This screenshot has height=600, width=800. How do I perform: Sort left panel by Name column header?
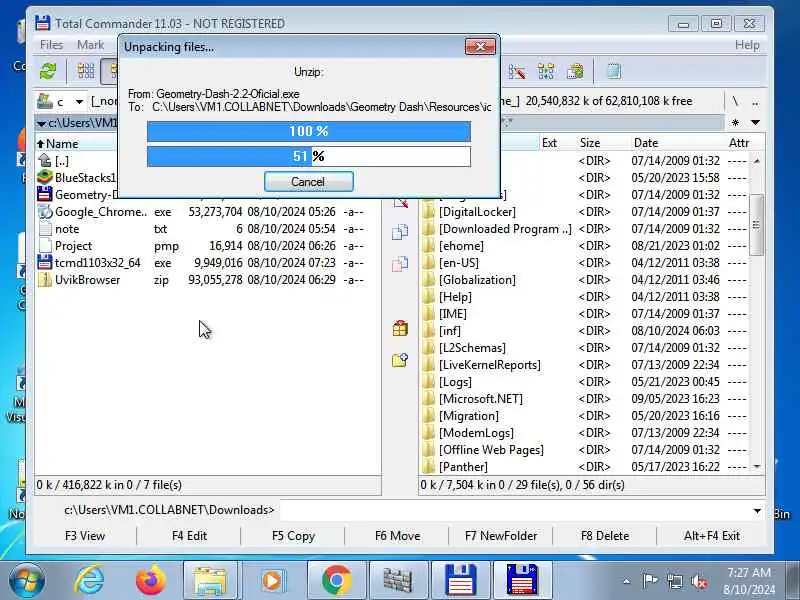(77, 144)
